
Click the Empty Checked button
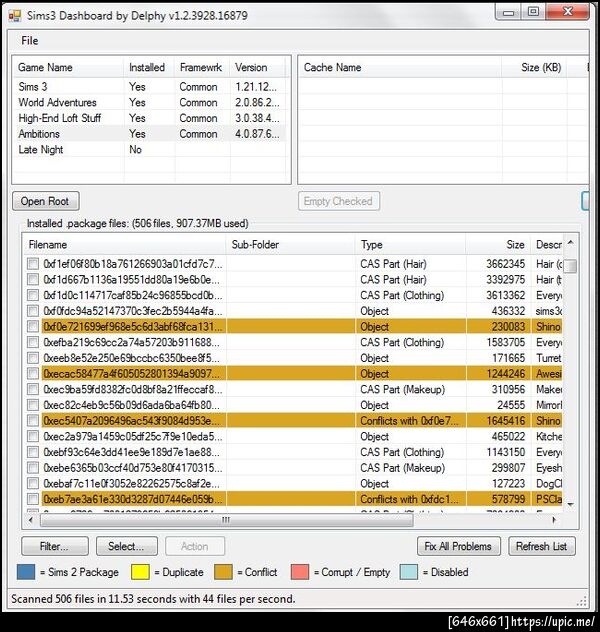pos(338,201)
